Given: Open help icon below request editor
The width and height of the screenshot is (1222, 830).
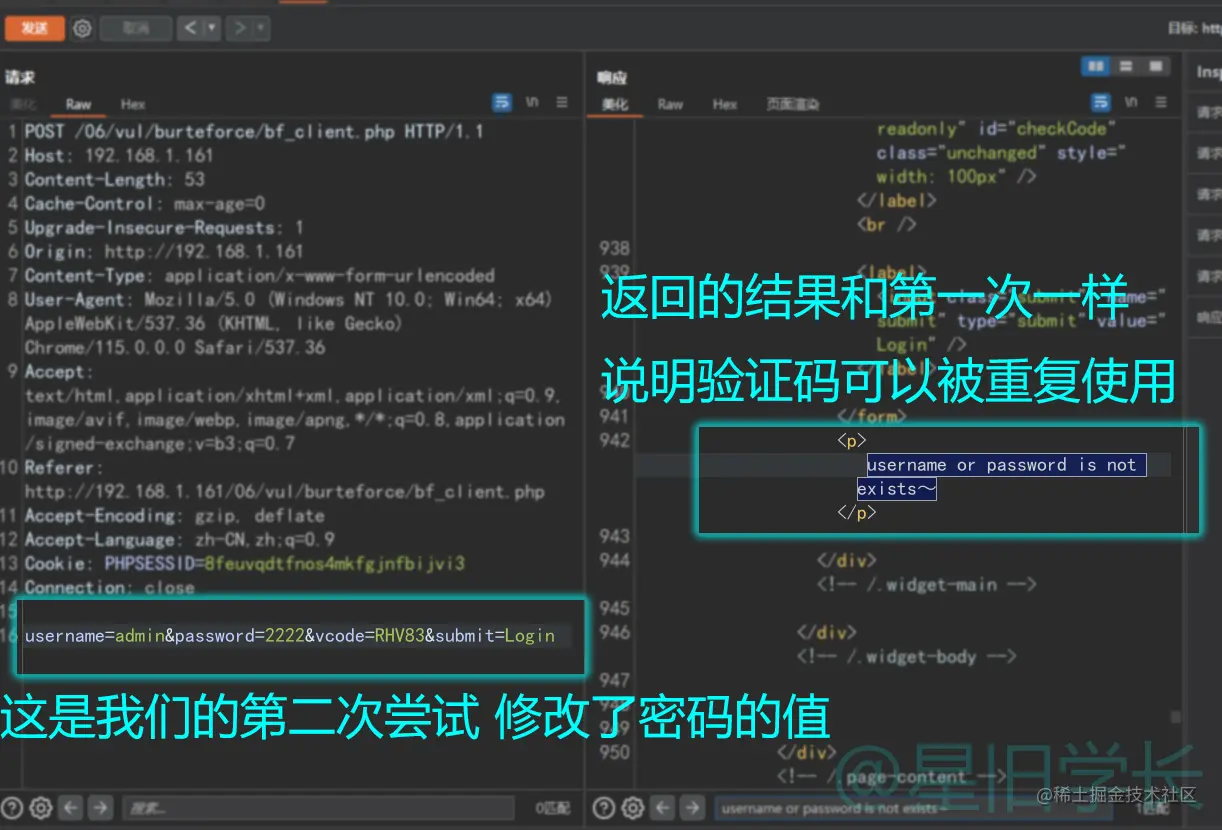Looking at the screenshot, I should (x=13, y=808).
